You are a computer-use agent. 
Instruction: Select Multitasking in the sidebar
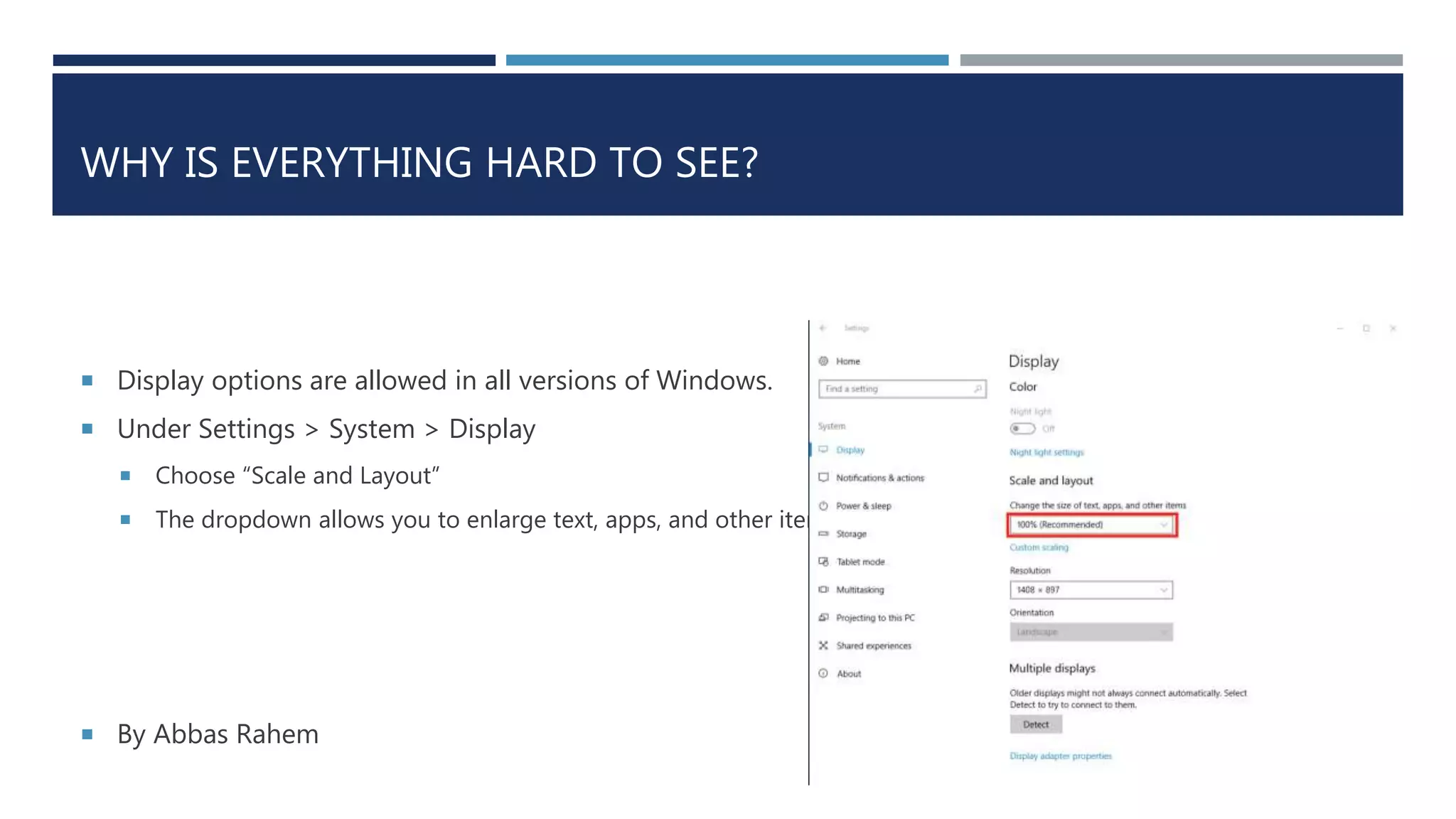tap(860, 589)
